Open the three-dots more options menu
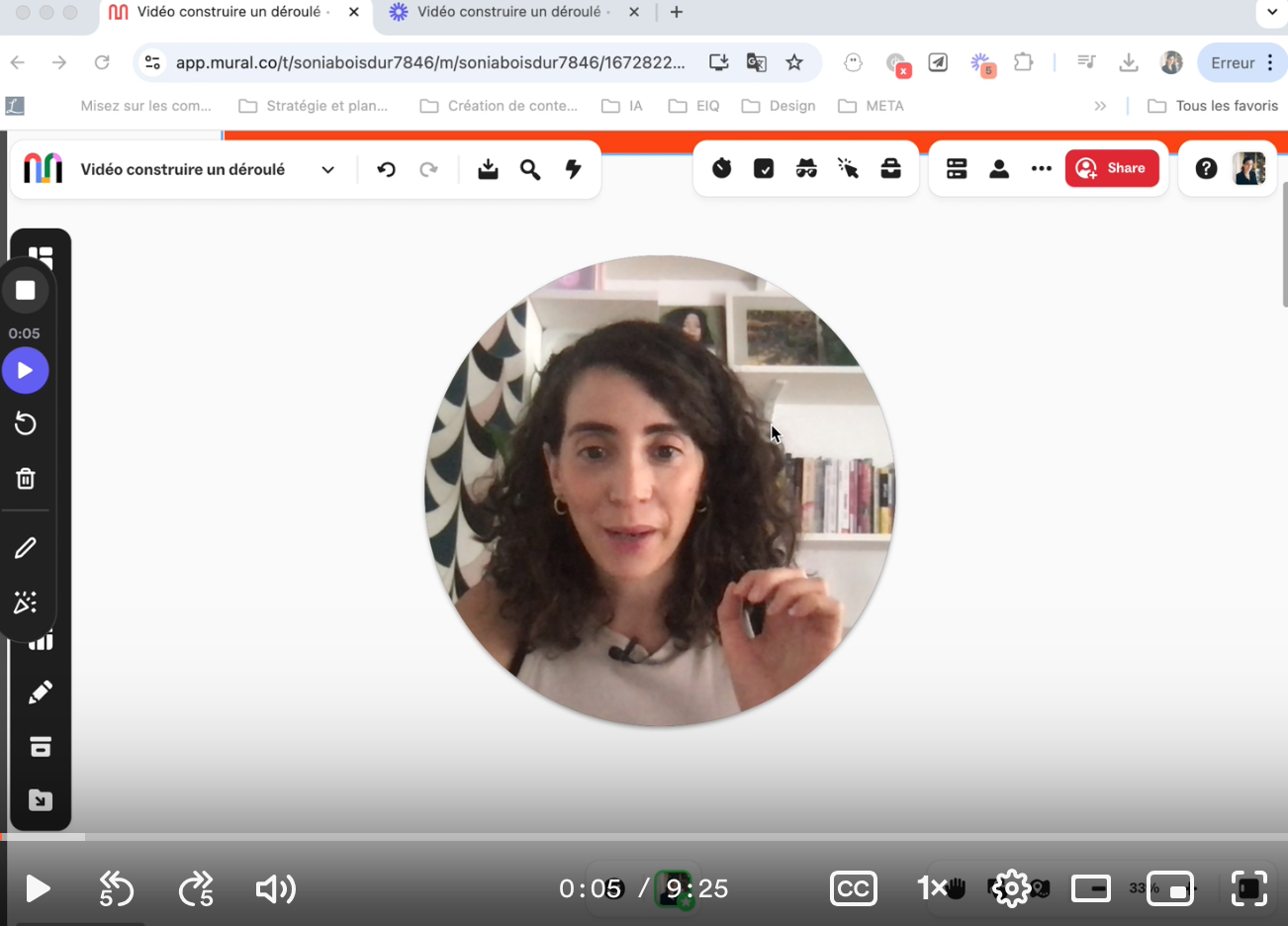Screen dimensions: 1288x926 [1041, 169]
